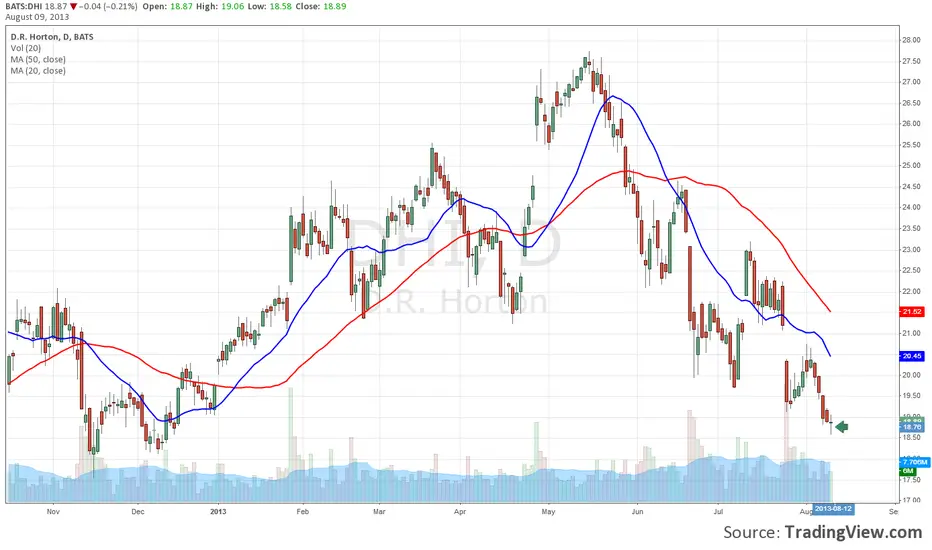Click the red 21.52 MA price tag
932x550 pixels.
912,312
